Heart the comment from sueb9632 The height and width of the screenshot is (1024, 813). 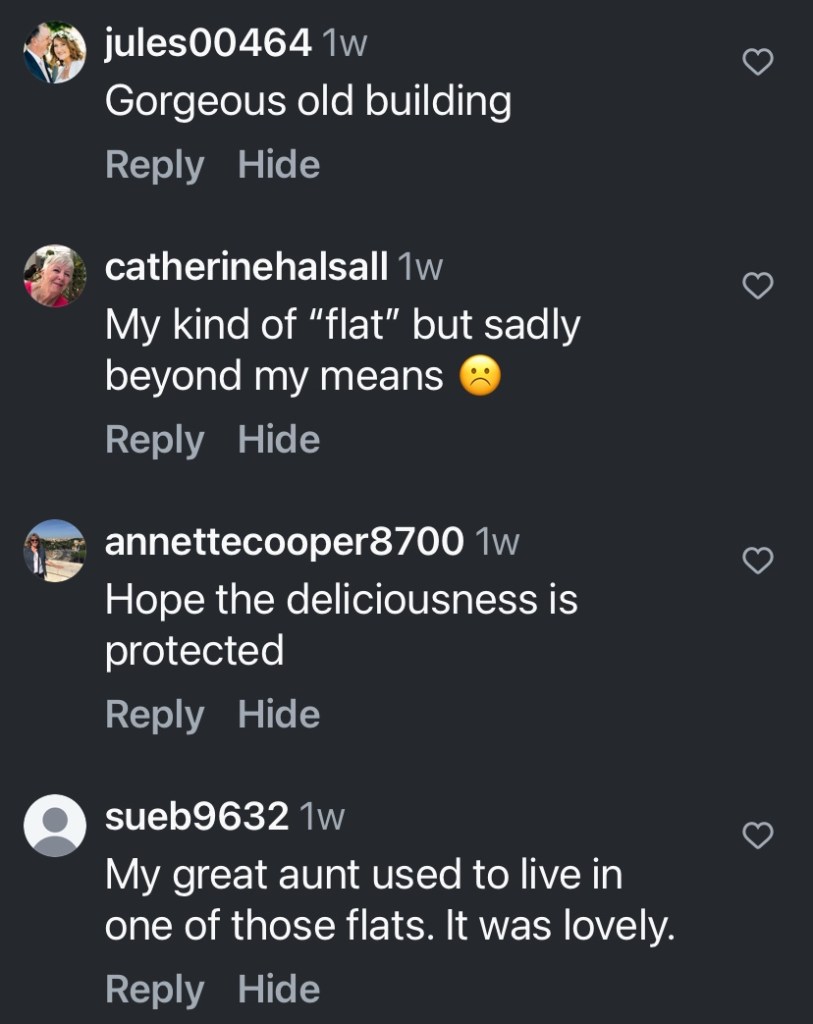click(759, 836)
